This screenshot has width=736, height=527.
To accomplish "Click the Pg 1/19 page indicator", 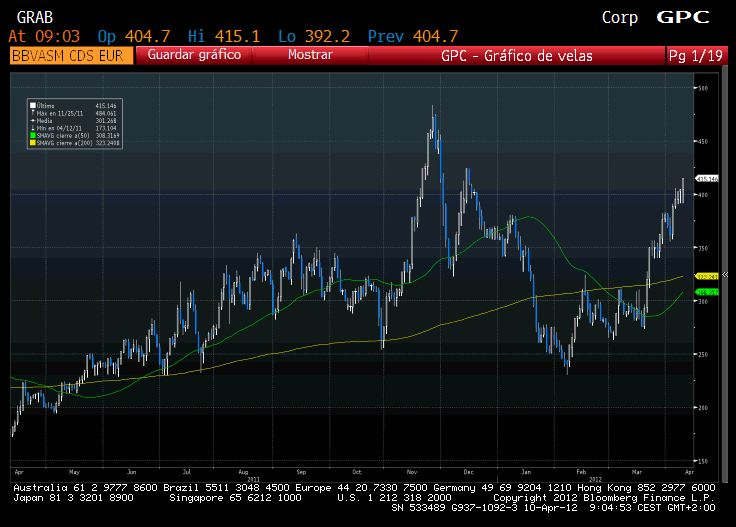I will click(x=696, y=55).
